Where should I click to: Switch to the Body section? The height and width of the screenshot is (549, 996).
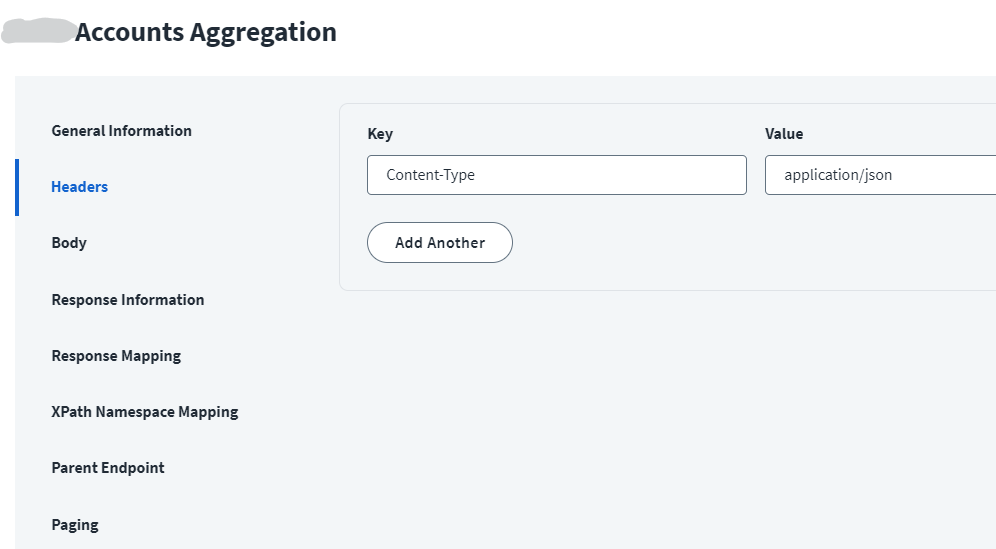click(x=69, y=243)
